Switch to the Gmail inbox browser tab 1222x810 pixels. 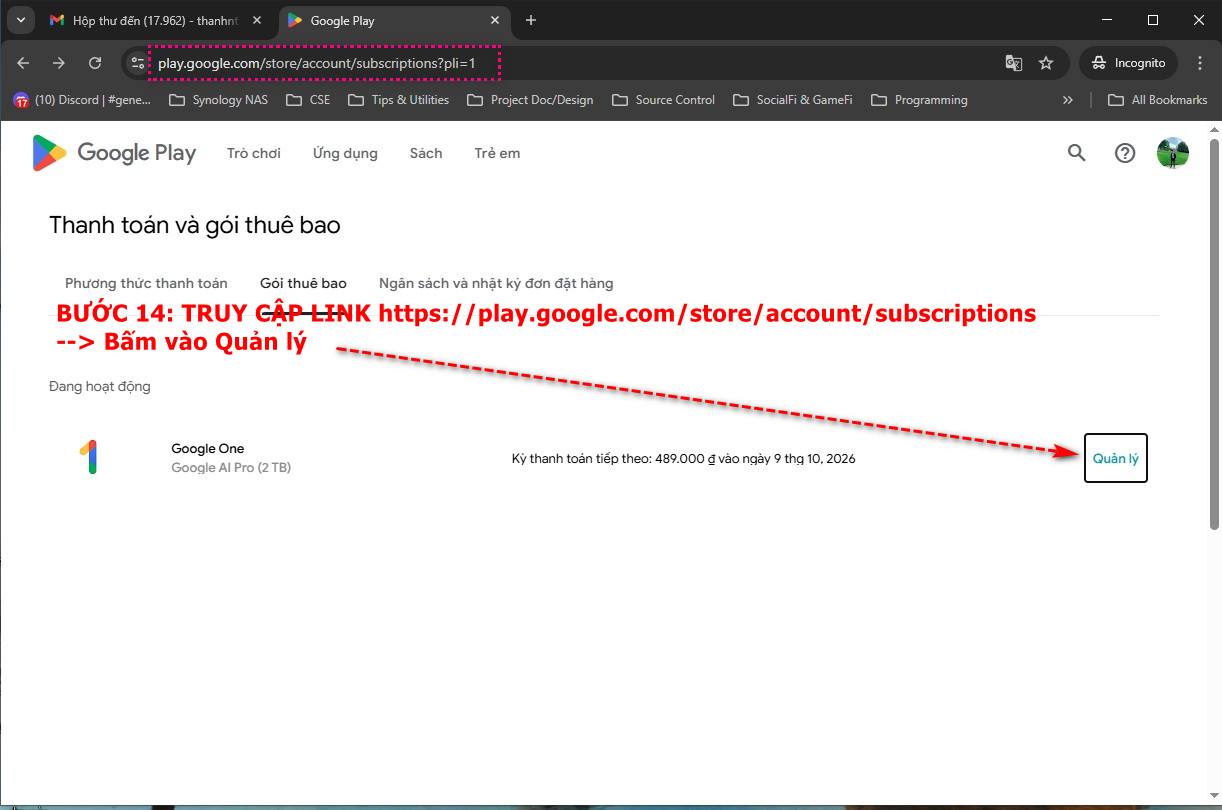click(150, 20)
